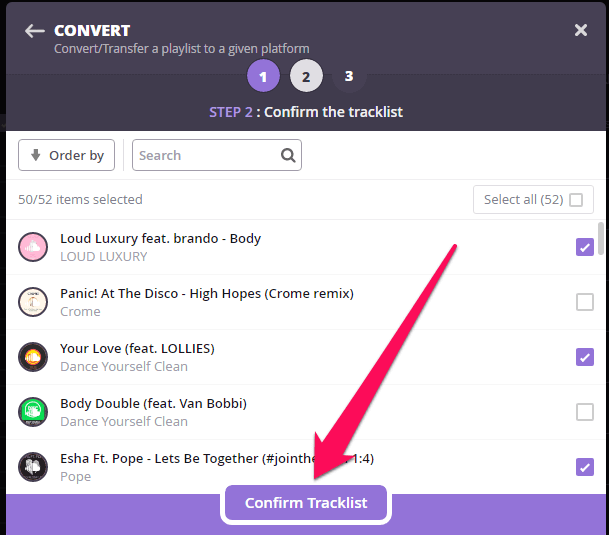Image resolution: width=609 pixels, height=535 pixels.
Task: Uncheck Your Love (feat. LOLLIES) track
Action: point(585,357)
